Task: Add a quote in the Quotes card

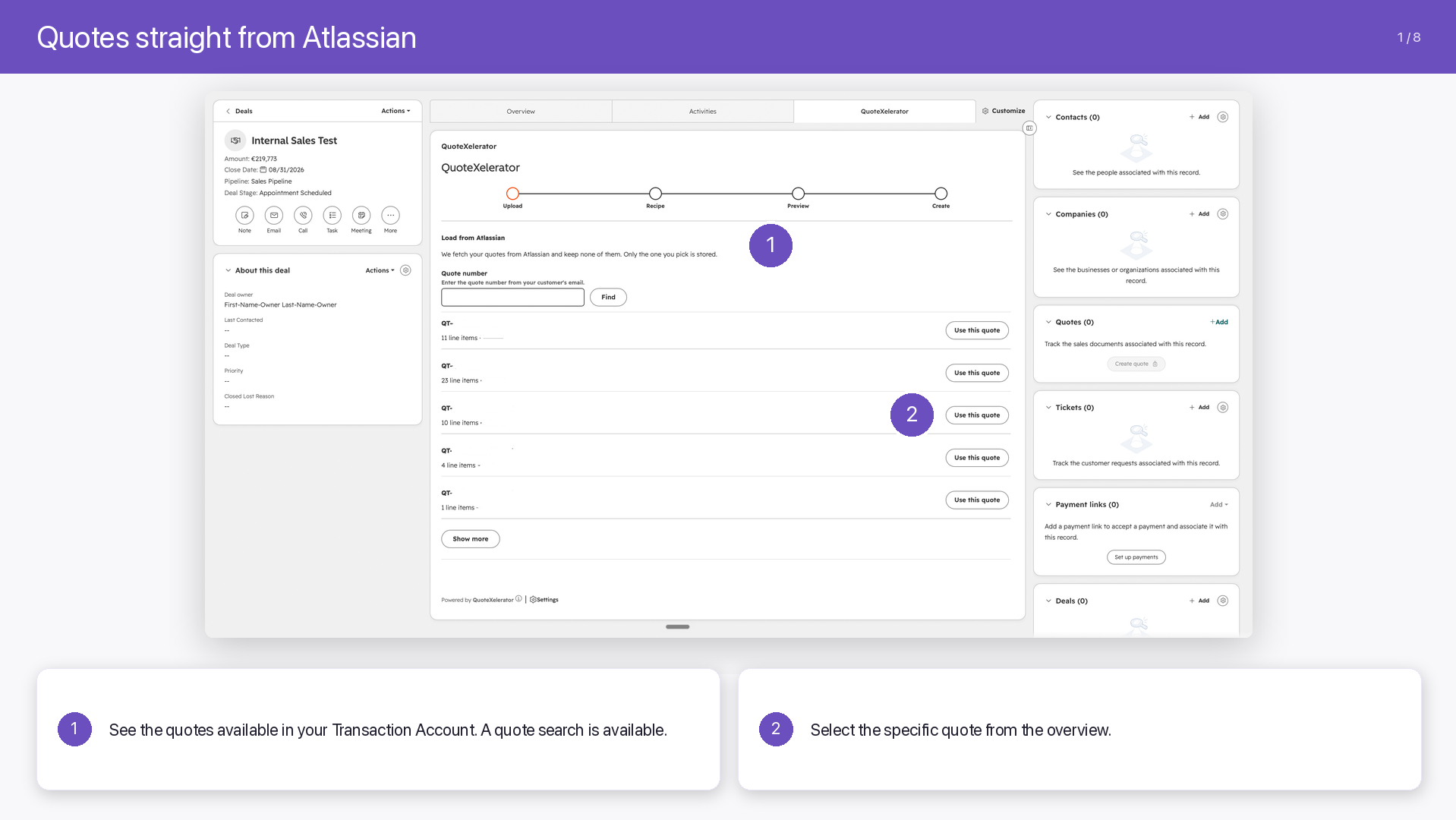Action: [x=1219, y=322]
